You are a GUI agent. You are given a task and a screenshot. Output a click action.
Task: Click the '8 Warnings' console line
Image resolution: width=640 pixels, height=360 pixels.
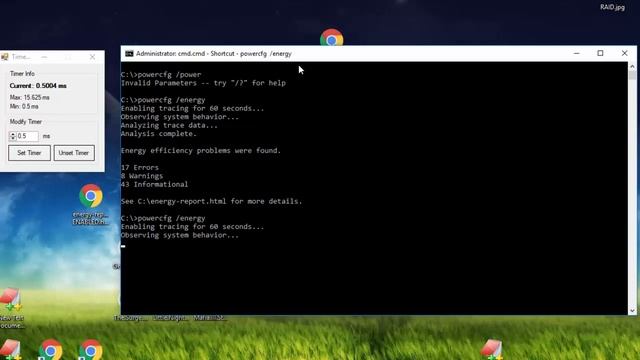coord(142,176)
